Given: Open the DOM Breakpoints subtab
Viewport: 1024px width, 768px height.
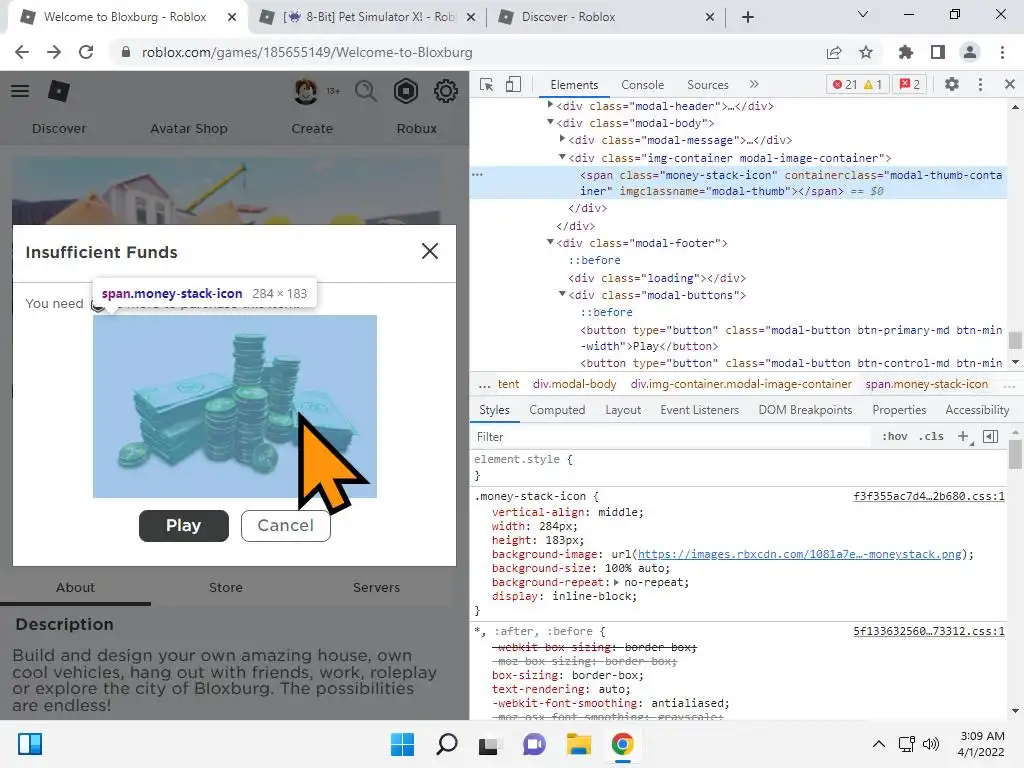Looking at the screenshot, I should point(805,410).
